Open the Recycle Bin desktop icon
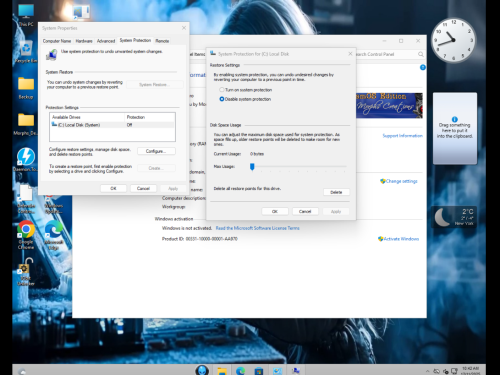Image resolution: width=500 pixels, height=375 pixels. pyautogui.click(x=26, y=52)
